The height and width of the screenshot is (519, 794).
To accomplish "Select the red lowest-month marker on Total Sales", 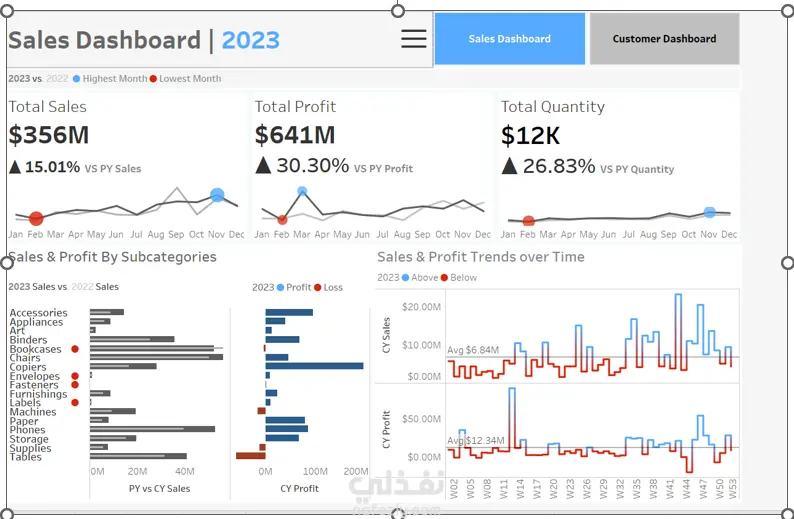I will tap(36, 219).
